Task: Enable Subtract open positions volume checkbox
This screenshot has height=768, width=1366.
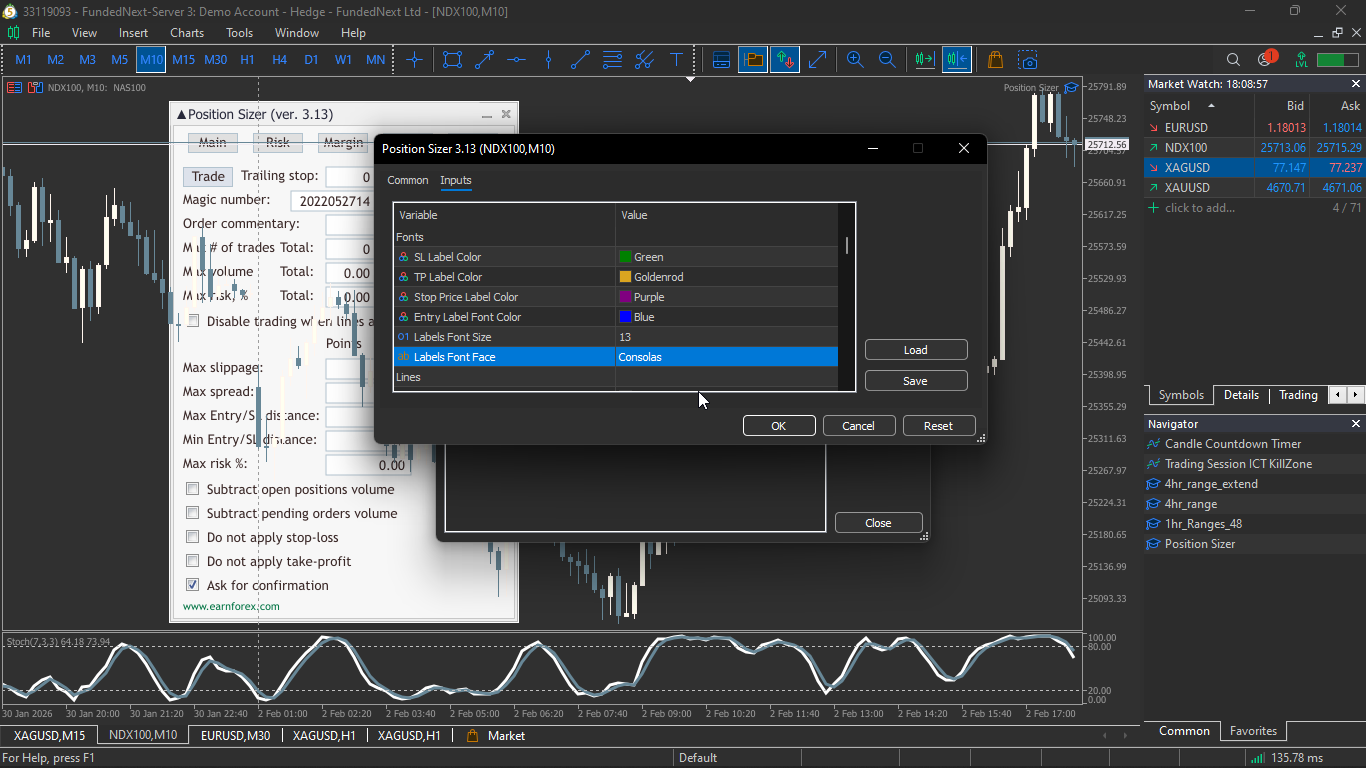Action: [193, 489]
